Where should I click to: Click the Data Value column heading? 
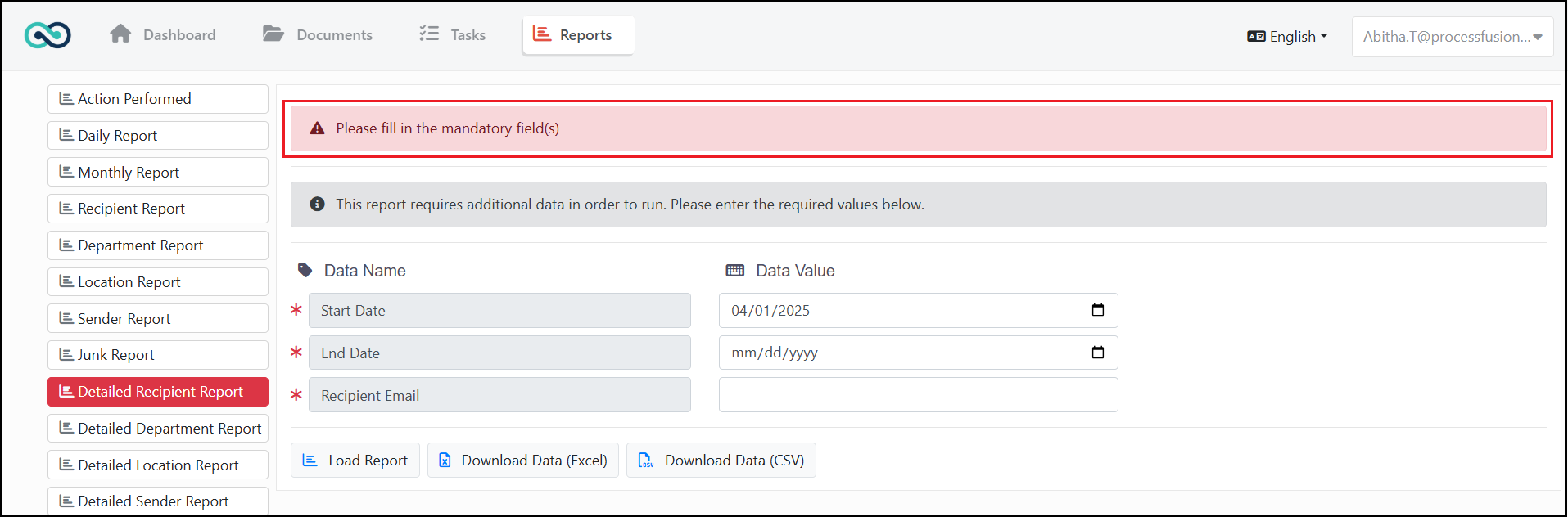click(x=795, y=271)
